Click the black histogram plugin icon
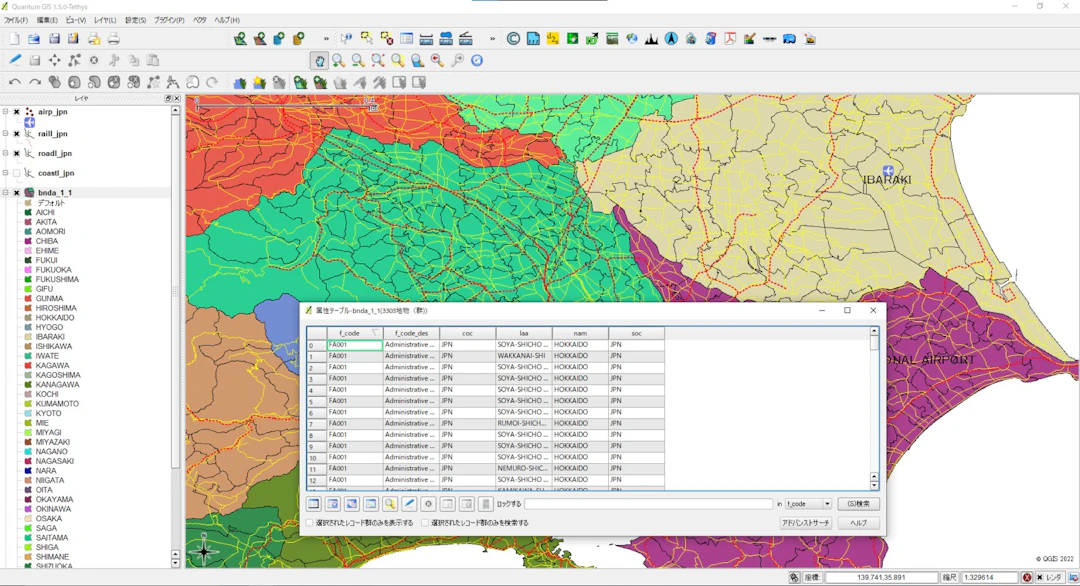The image size is (1080, 586). (x=651, y=39)
